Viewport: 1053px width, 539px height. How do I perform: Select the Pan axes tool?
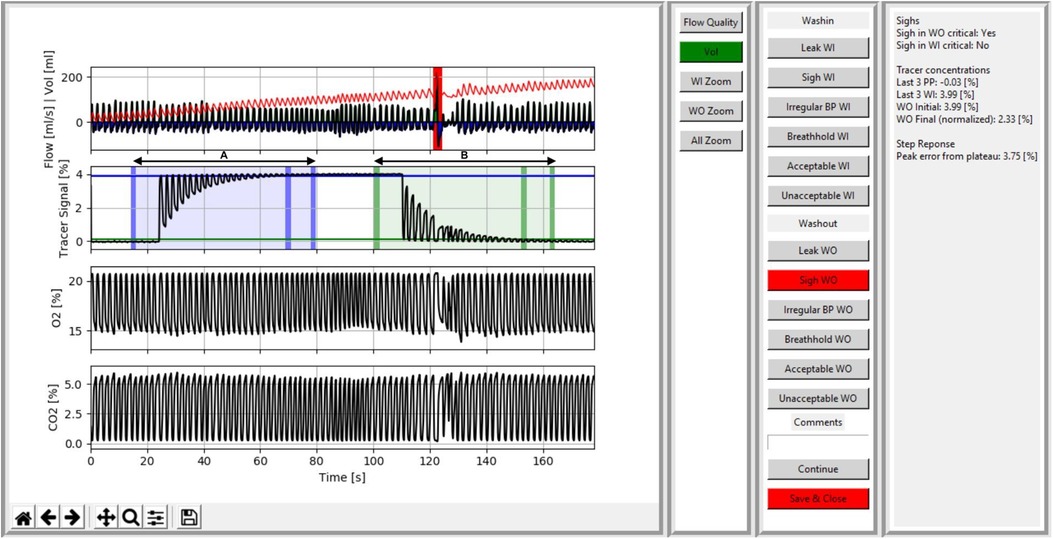pyautogui.click(x=106, y=518)
